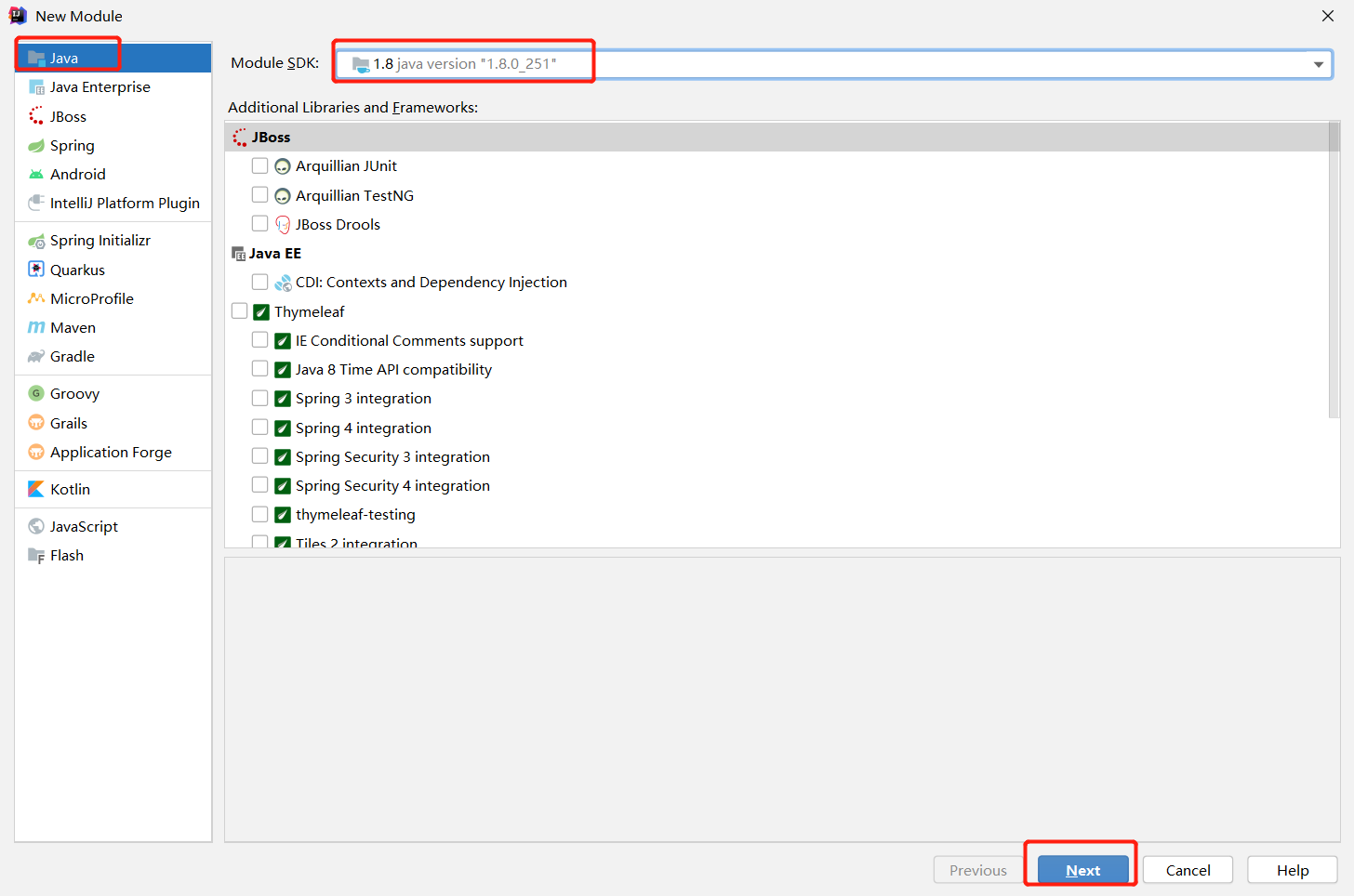Click the CDI Contexts and Dependency Injection icon
This screenshot has width=1354, height=896.
tap(283, 283)
